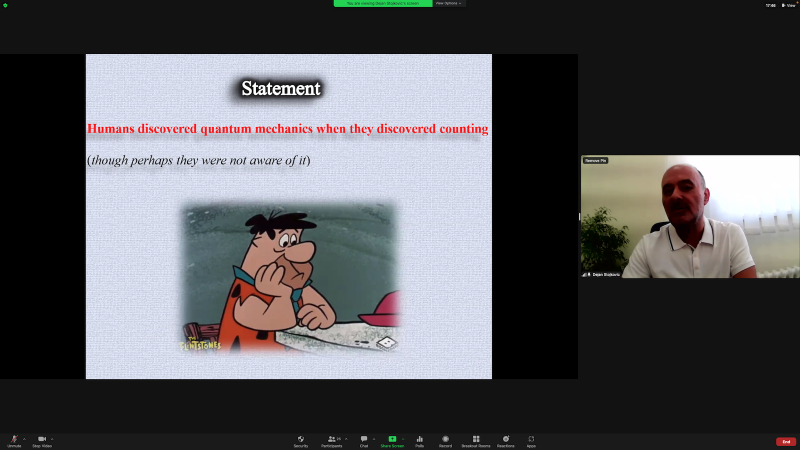Click the red End meeting button
This screenshot has height=450, width=800.
coord(786,442)
